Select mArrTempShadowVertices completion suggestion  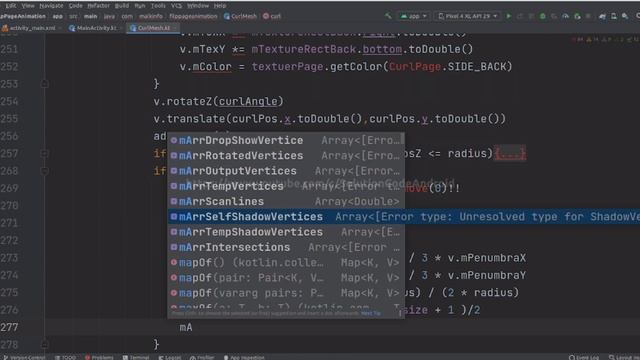pos(286,232)
